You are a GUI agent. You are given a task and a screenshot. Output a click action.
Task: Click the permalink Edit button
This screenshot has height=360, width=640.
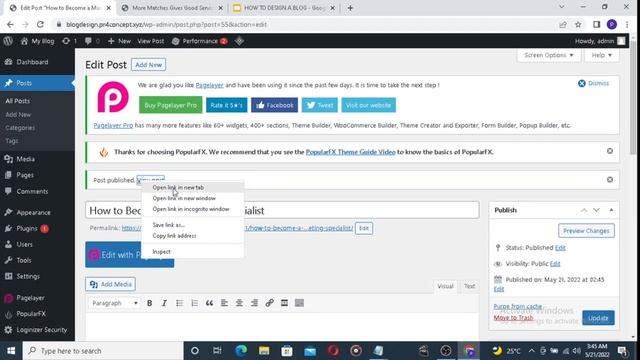[x=364, y=228]
